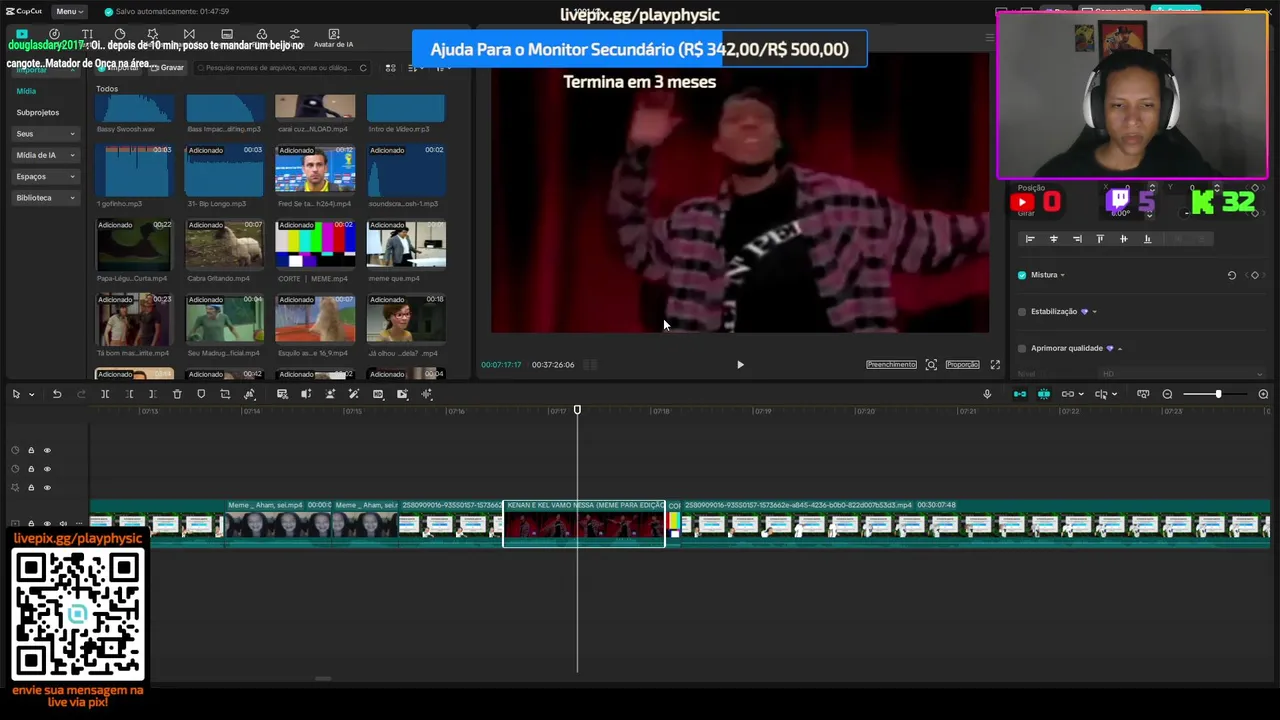Image resolution: width=1280 pixels, height=720 pixels.
Task: Click the Preenchimento button
Action: [x=891, y=365]
